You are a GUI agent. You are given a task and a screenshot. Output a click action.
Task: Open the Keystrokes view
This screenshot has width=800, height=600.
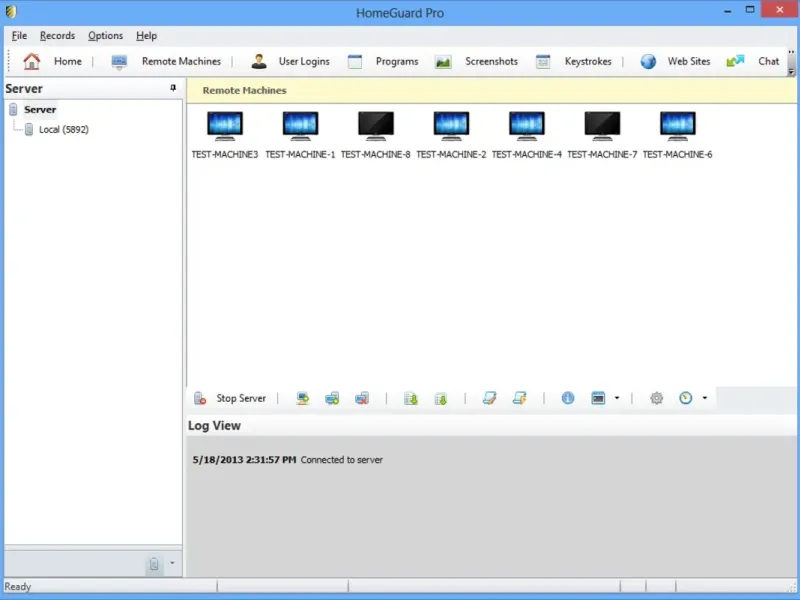click(x=588, y=61)
